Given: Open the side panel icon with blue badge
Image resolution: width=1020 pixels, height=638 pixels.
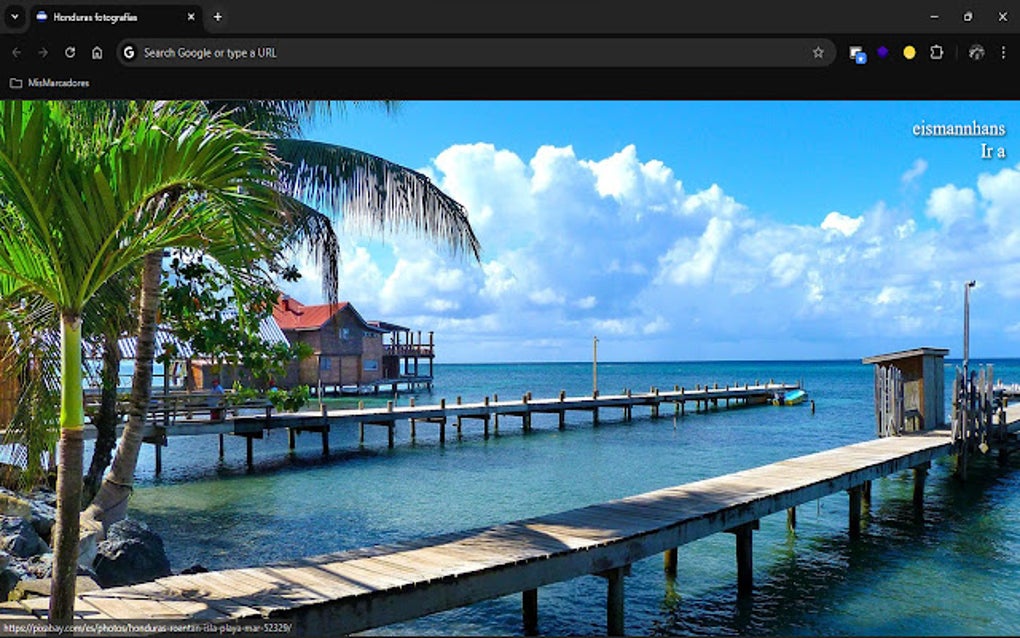Looking at the screenshot, I should (x=855, y=52).
